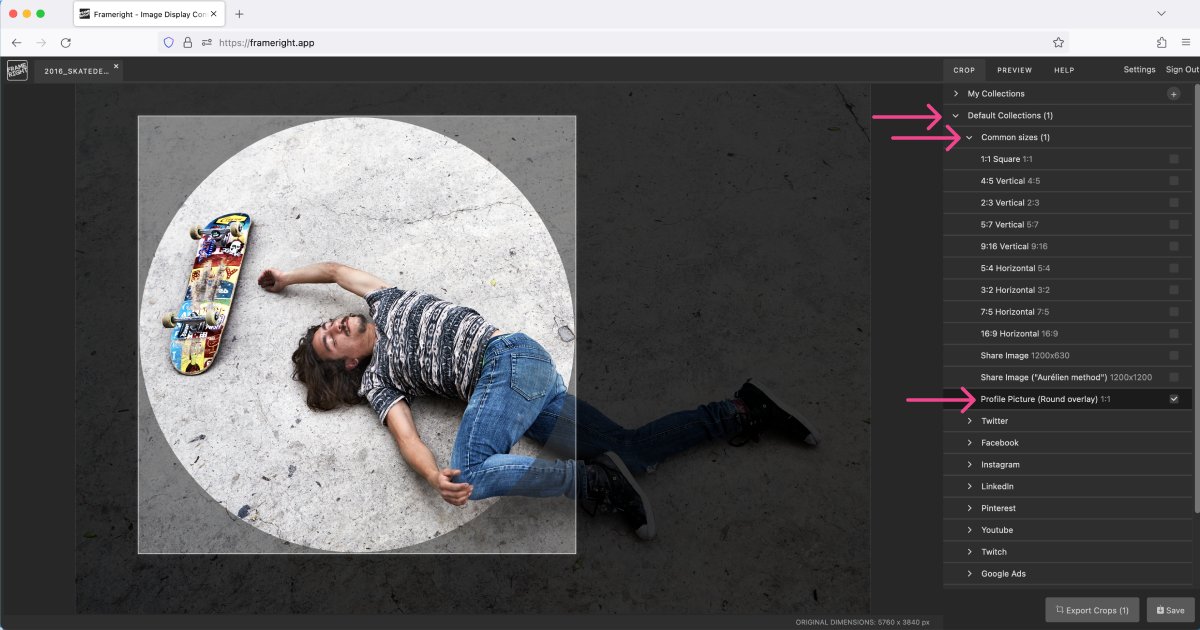
Task: Enable the 1:1 Square crop checkbox
Action: 1173,158
